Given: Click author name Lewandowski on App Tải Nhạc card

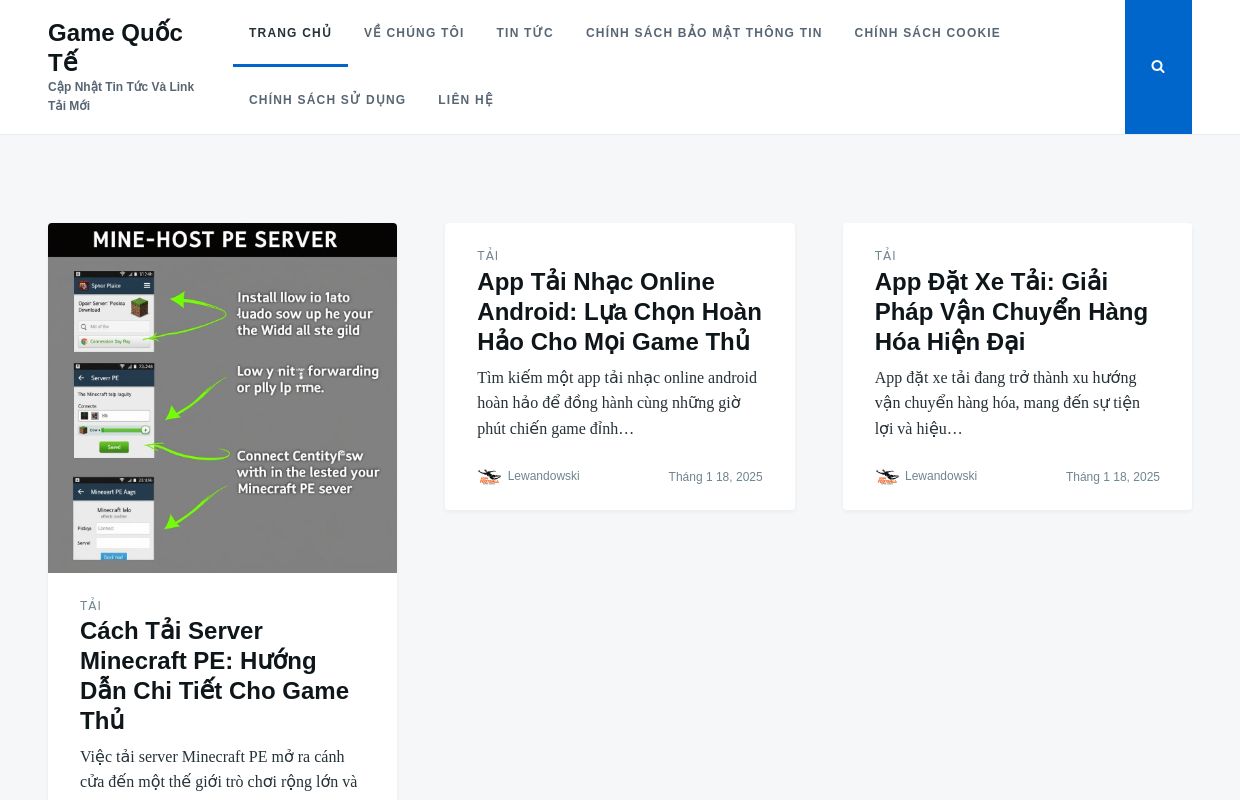Looking at the screenshot, I should (543, 476).
